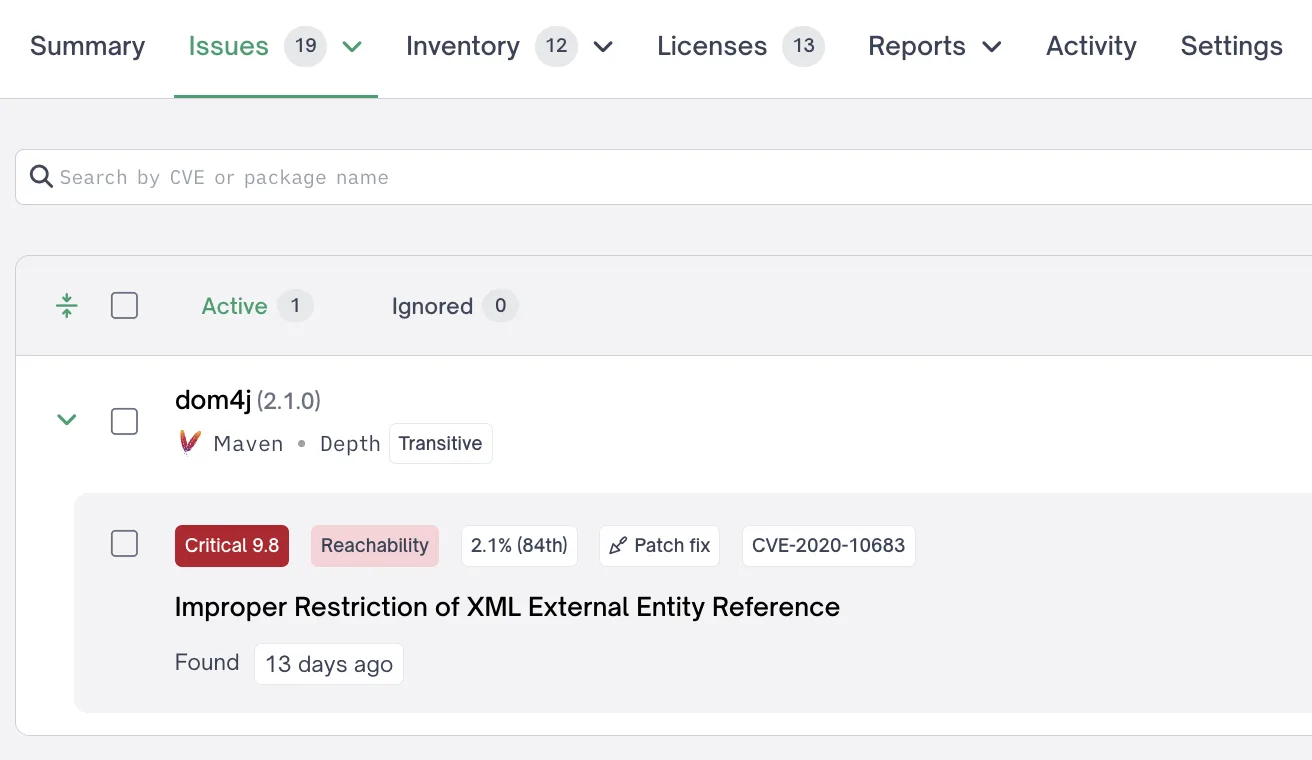Open the Issues dropdown menu

pyautogui.click(x=351, y=46)
